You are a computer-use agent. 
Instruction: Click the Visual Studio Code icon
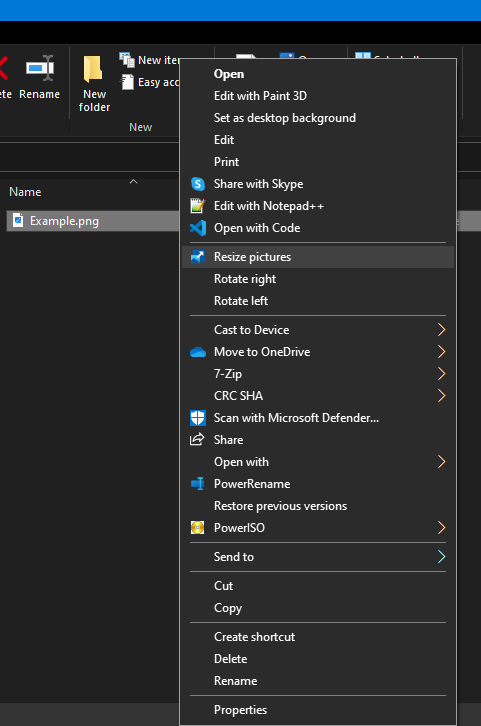click(198, 228)
